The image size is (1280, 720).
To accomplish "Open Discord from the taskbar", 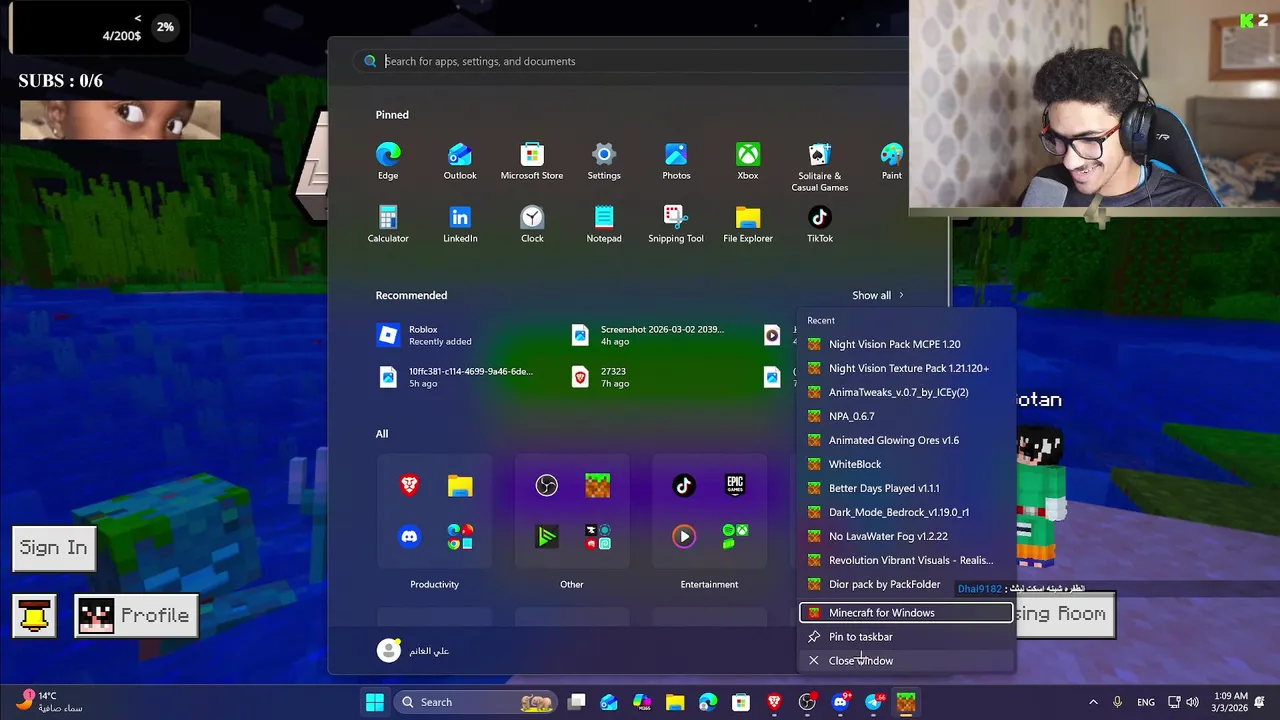I will click(x=840, y=702).
